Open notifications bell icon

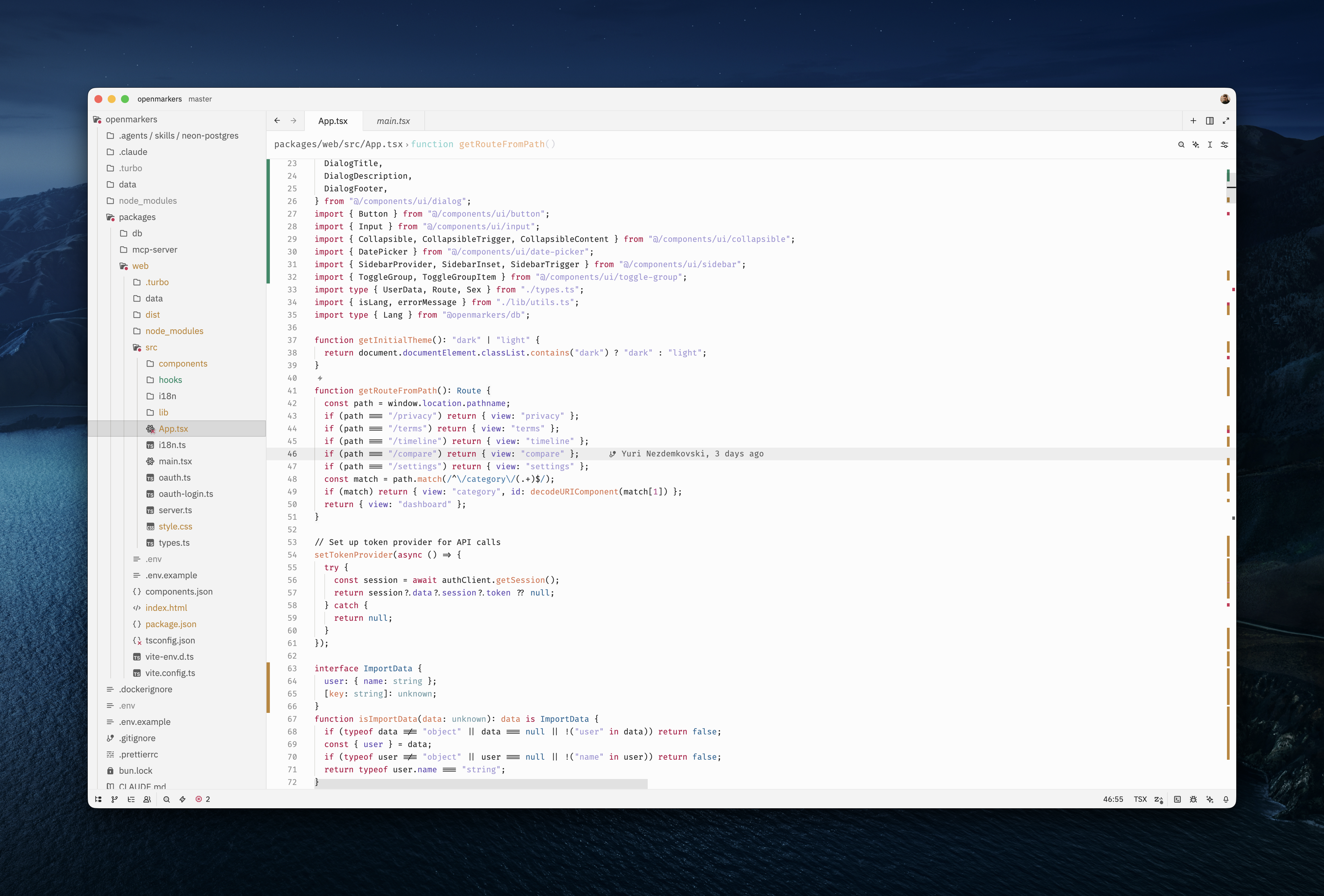point(1226,799)
